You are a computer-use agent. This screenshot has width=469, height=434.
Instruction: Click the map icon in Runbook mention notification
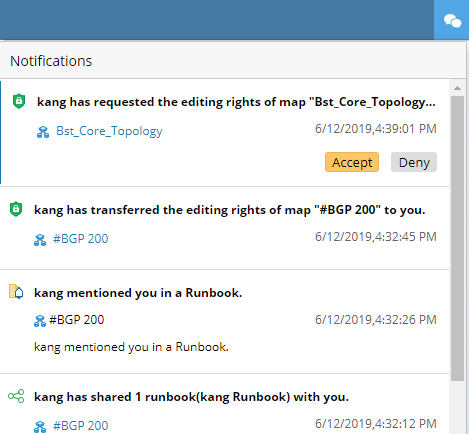40,321
